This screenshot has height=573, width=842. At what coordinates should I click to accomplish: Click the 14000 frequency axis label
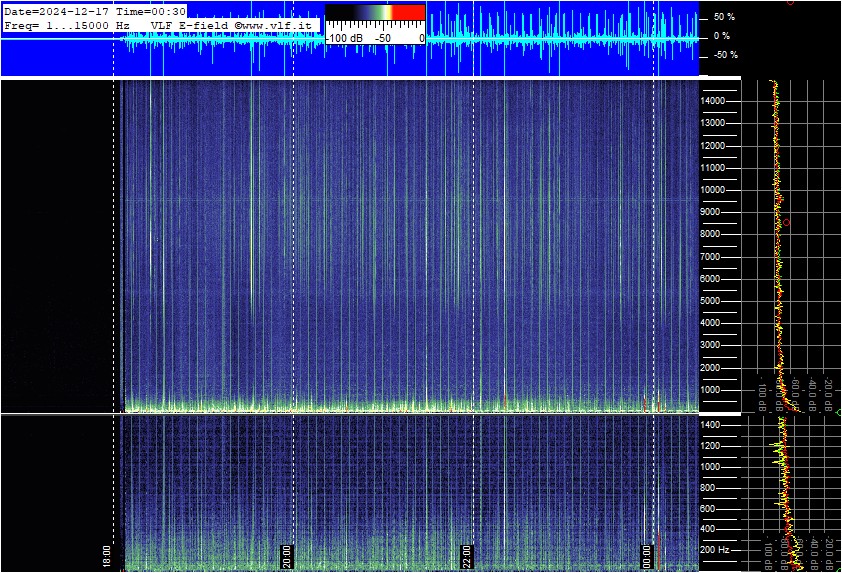713,101
